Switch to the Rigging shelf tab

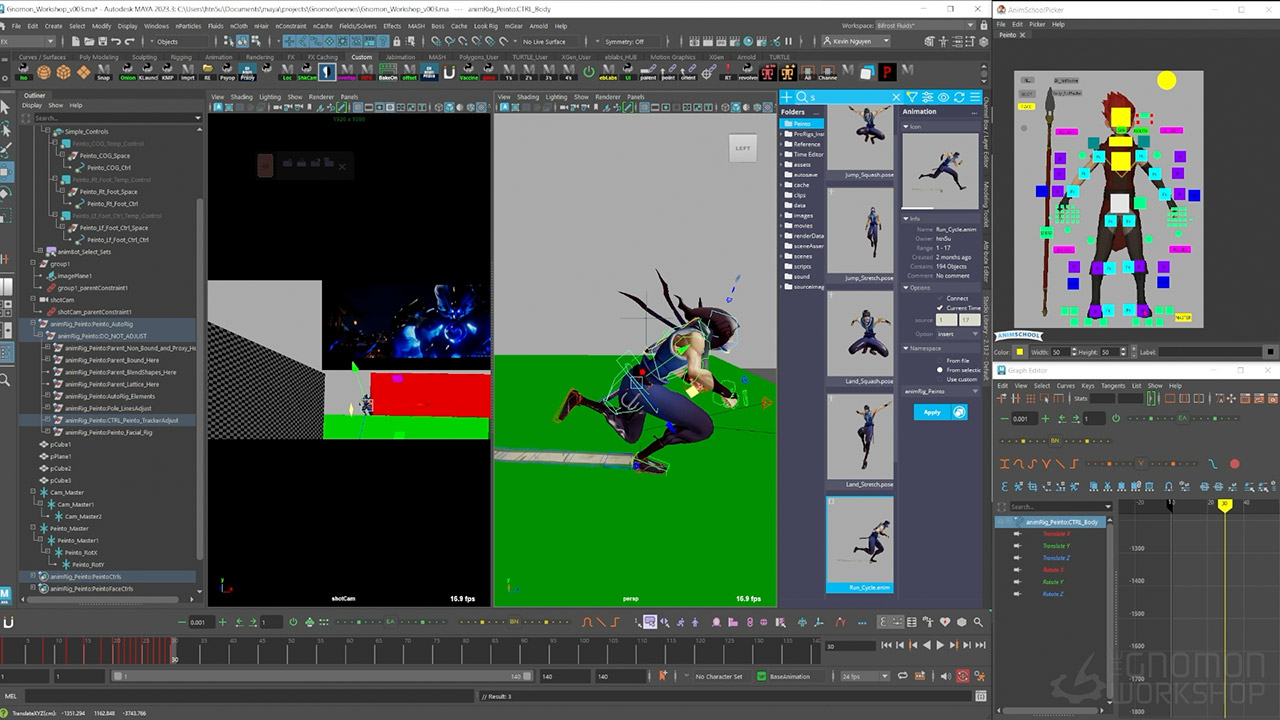(x=181, y=57)
